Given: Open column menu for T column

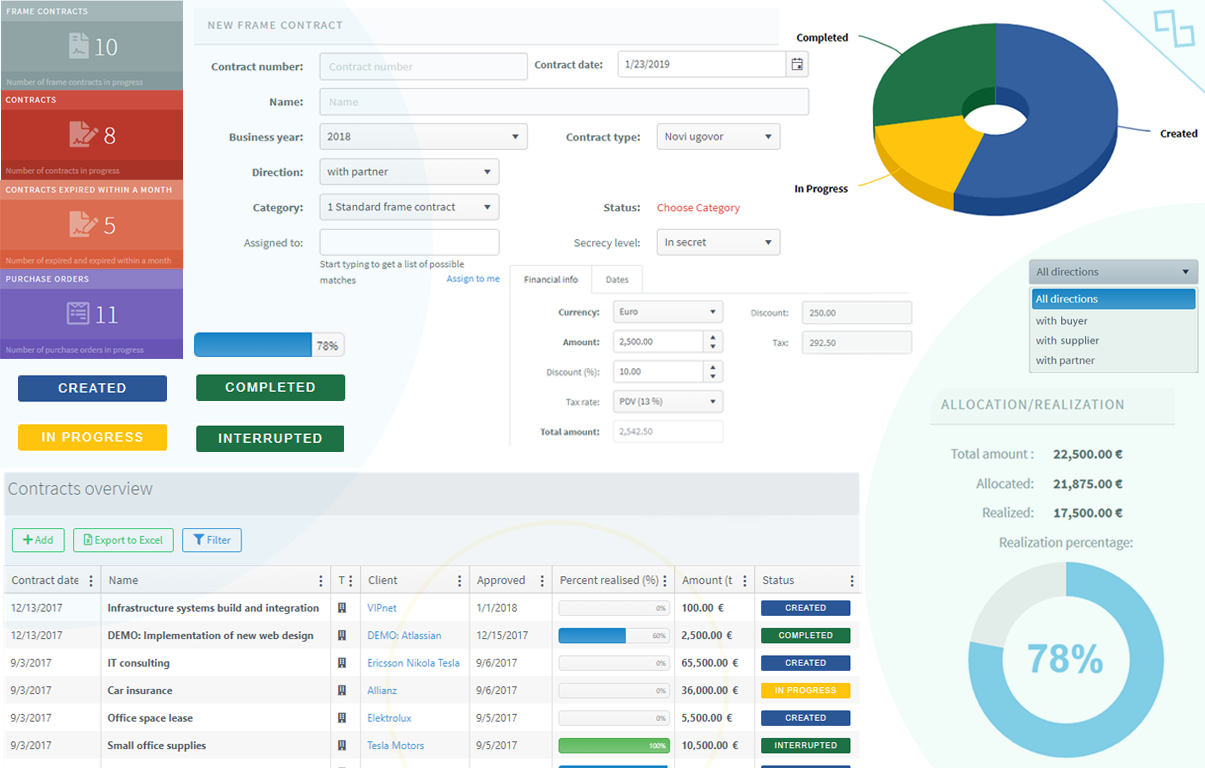Looking at the screenshot, I should tap(352, 581).
